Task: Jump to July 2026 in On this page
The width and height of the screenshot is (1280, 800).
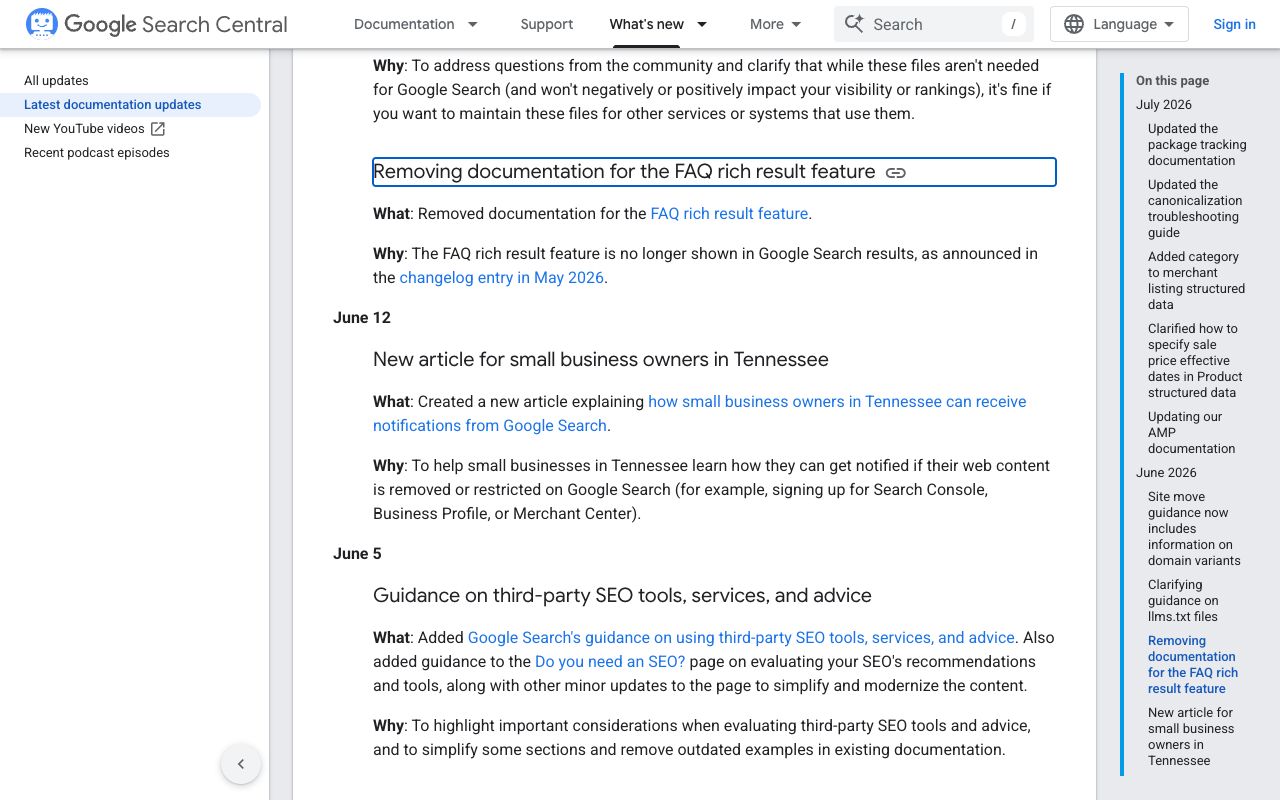Action: pos(1164,104)
